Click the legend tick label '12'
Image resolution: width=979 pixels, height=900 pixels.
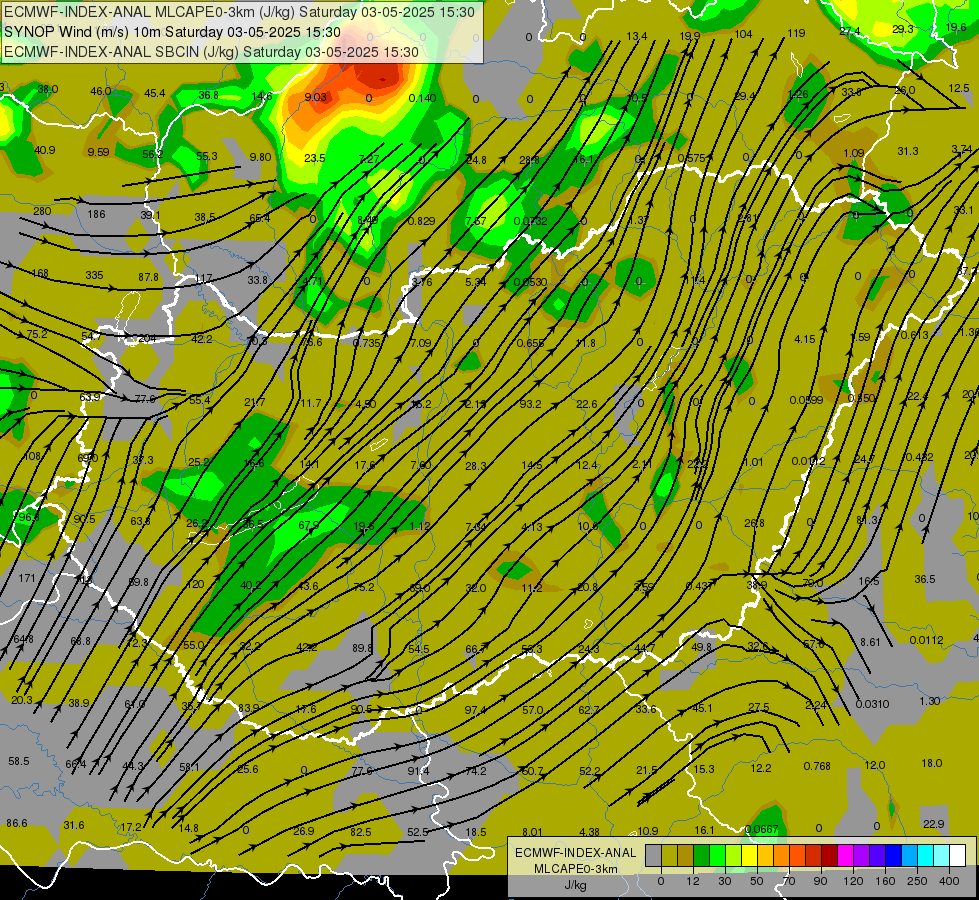pos(693,881)
